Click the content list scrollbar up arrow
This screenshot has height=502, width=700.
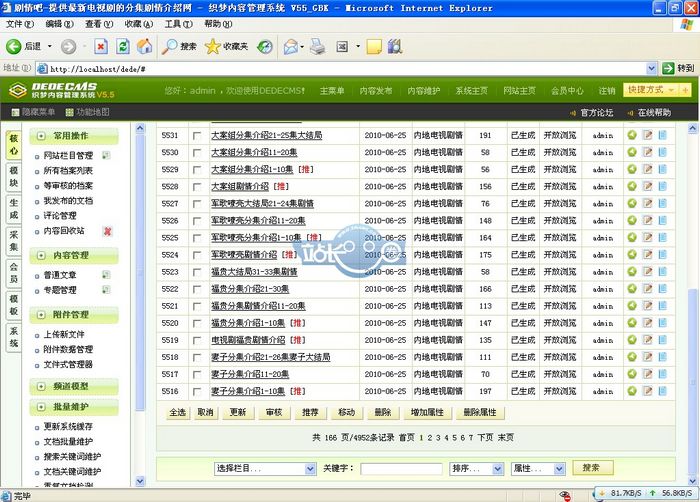tap(692, 129)
